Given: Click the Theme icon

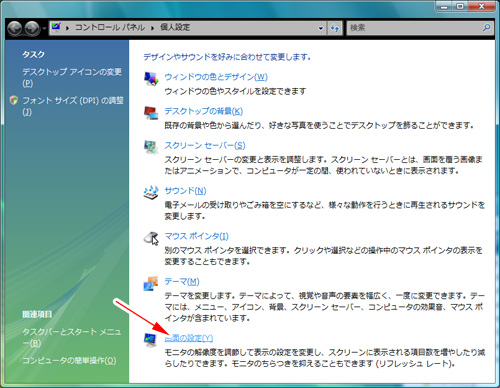Looking at the screenshot, I should (151, 283).
